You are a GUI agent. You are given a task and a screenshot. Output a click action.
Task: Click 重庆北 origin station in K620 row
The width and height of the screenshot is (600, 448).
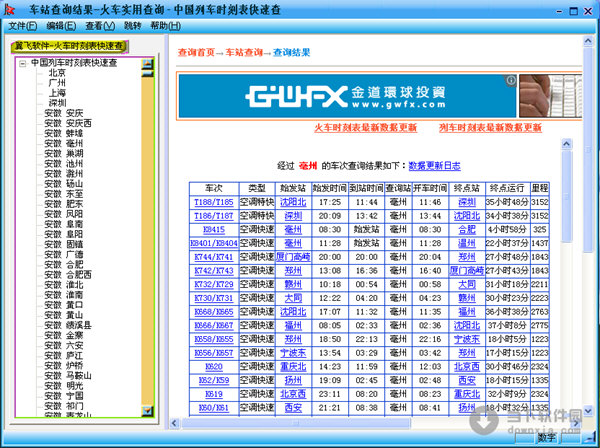tap(293, 367)
